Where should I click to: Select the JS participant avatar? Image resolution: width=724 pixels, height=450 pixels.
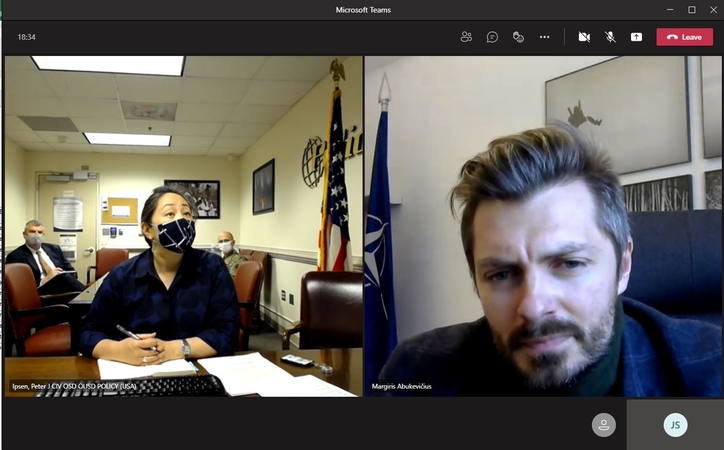point(675,425)
